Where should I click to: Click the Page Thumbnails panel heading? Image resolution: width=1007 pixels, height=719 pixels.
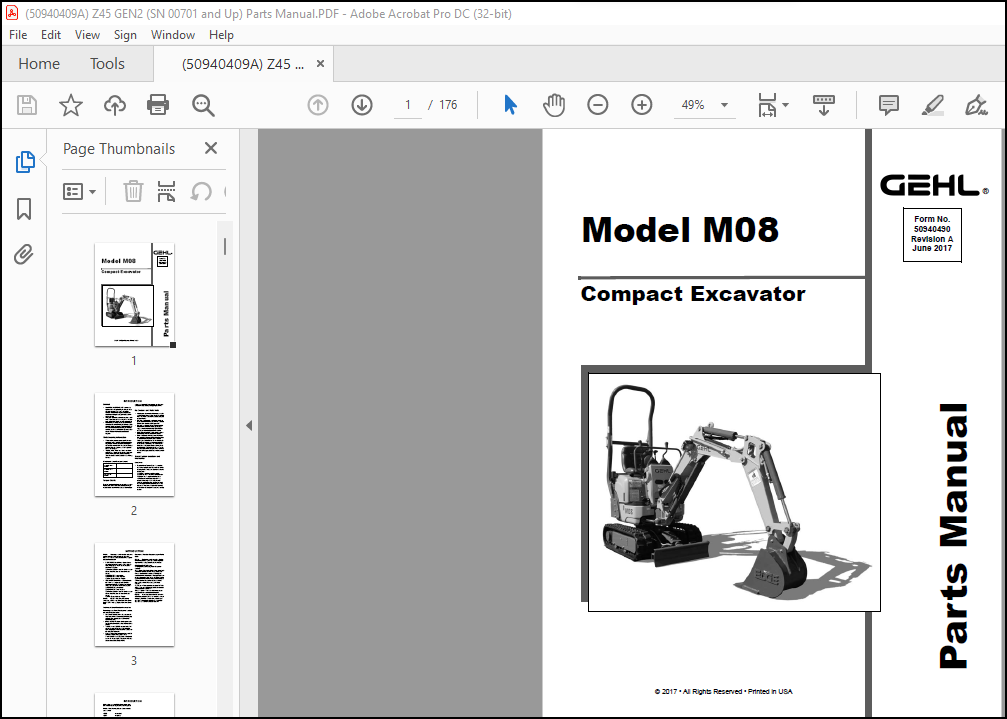click(119, 149)
